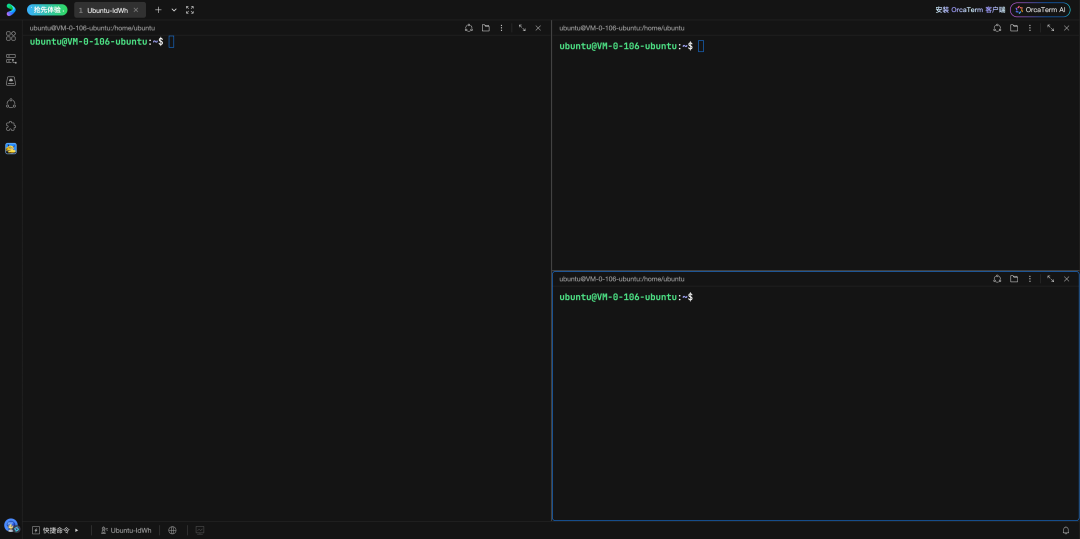The image size is (1080, 539).
Task: Expand the tab list dropdown chevron
Action: click(174, 10)
